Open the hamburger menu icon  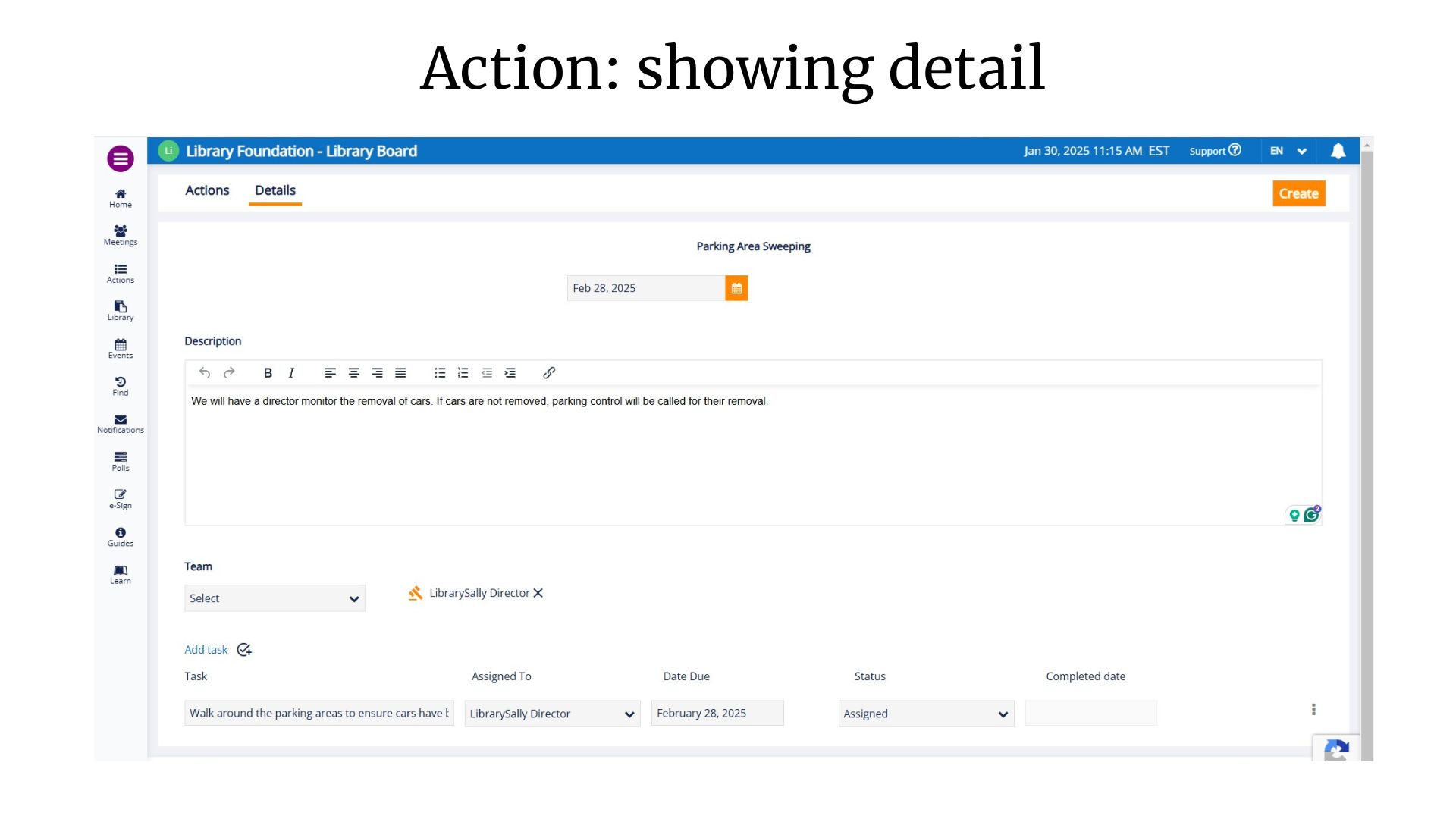120,158
